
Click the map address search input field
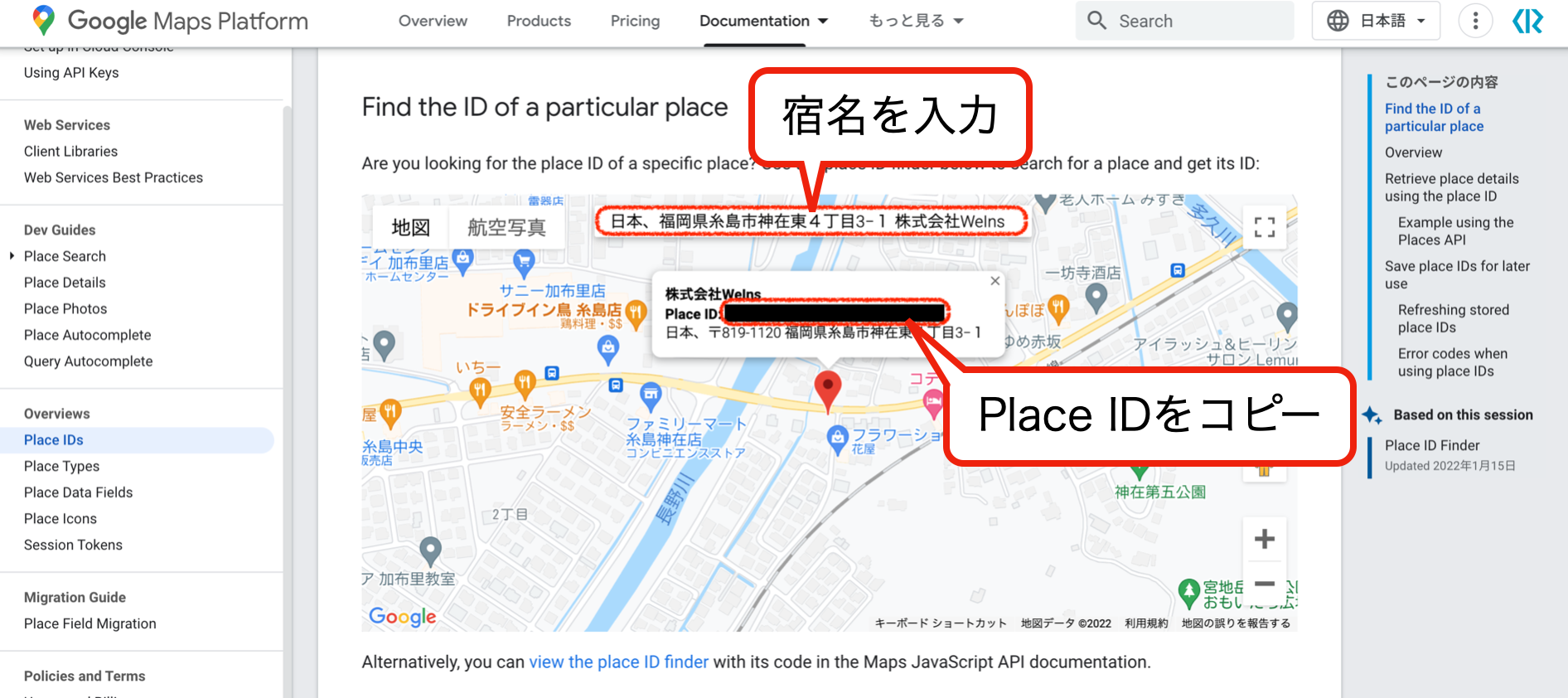click(811, 221)
